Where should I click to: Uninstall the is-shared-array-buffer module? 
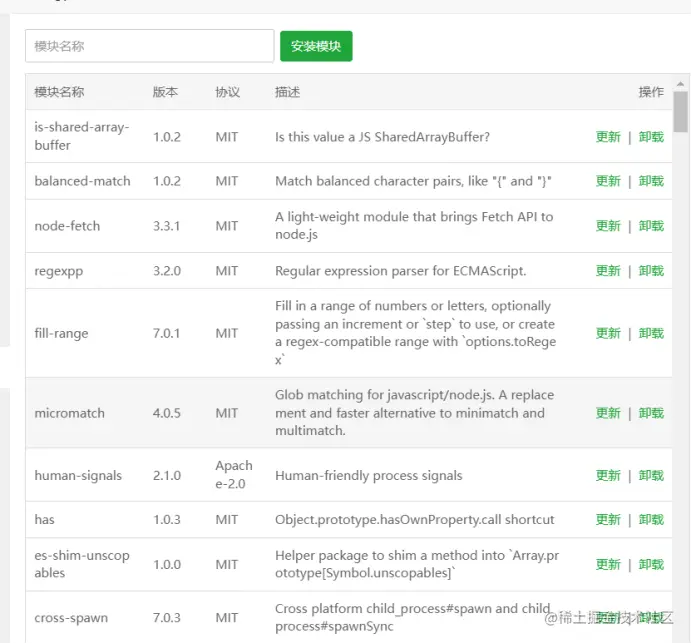tap(651, 137)
